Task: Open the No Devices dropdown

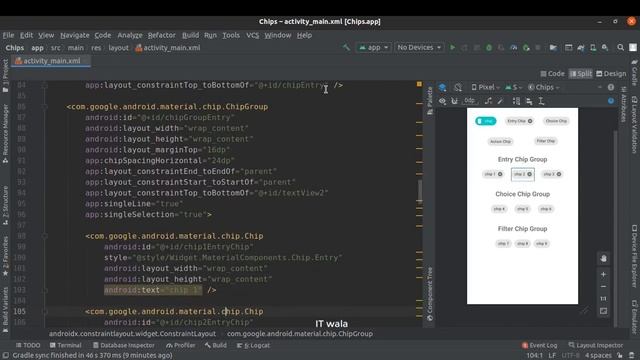Action: (x=419, y=48)
